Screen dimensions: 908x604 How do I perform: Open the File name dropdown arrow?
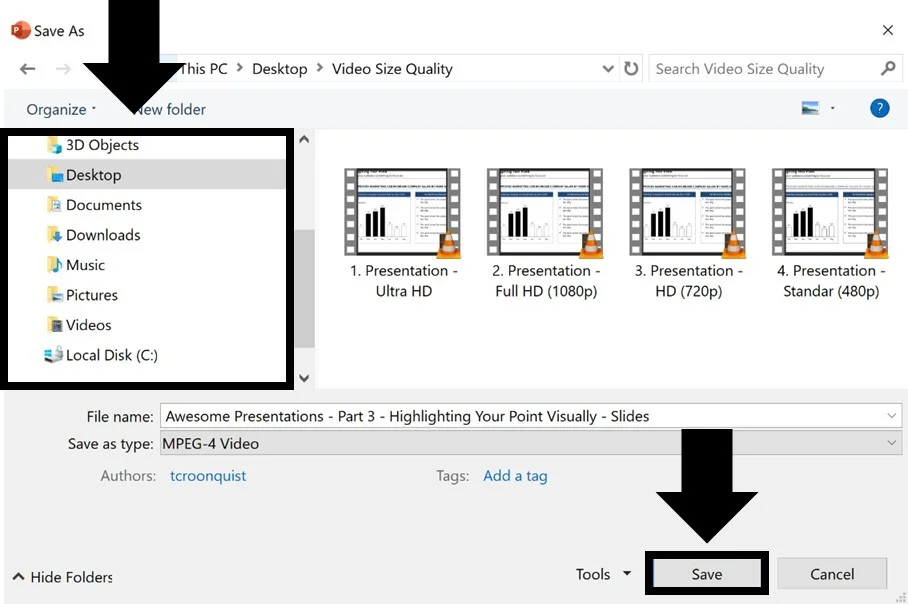[x=891, y=416]
